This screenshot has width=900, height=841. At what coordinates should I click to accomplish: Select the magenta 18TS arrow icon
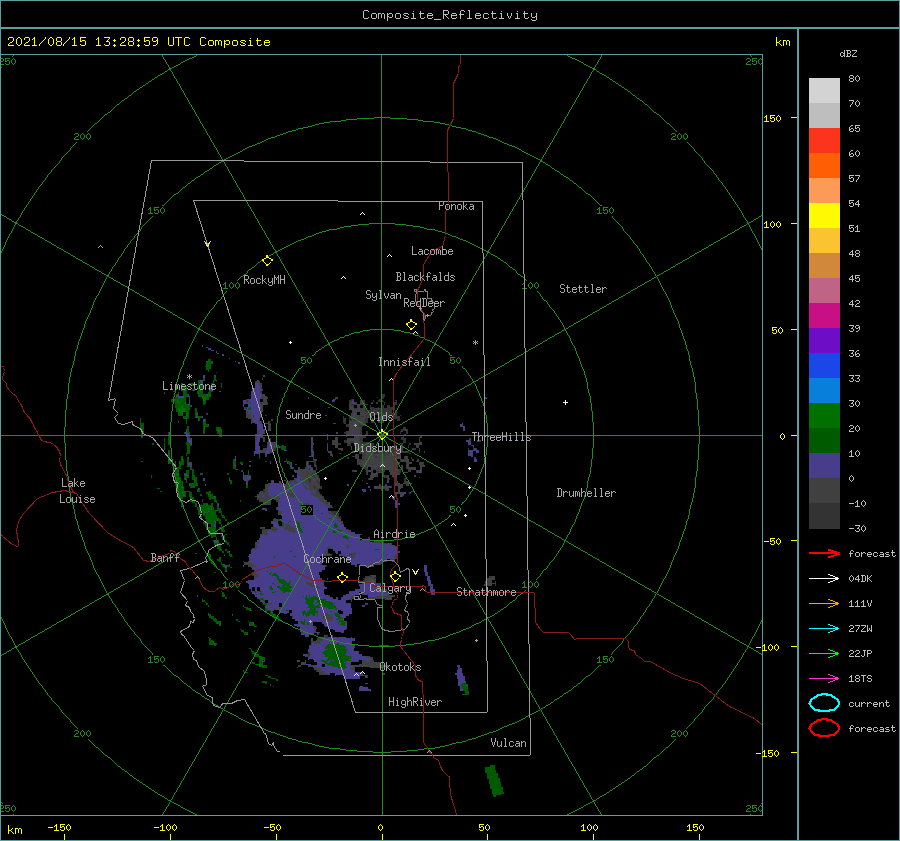click(824, 679)
